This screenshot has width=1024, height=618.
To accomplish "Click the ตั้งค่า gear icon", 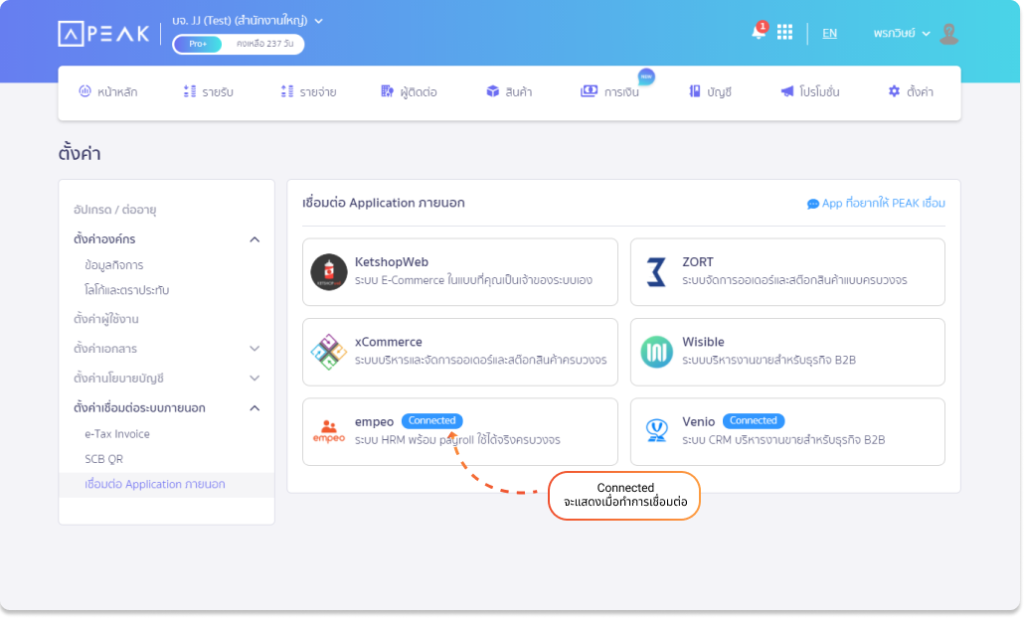I will point(894,91).
